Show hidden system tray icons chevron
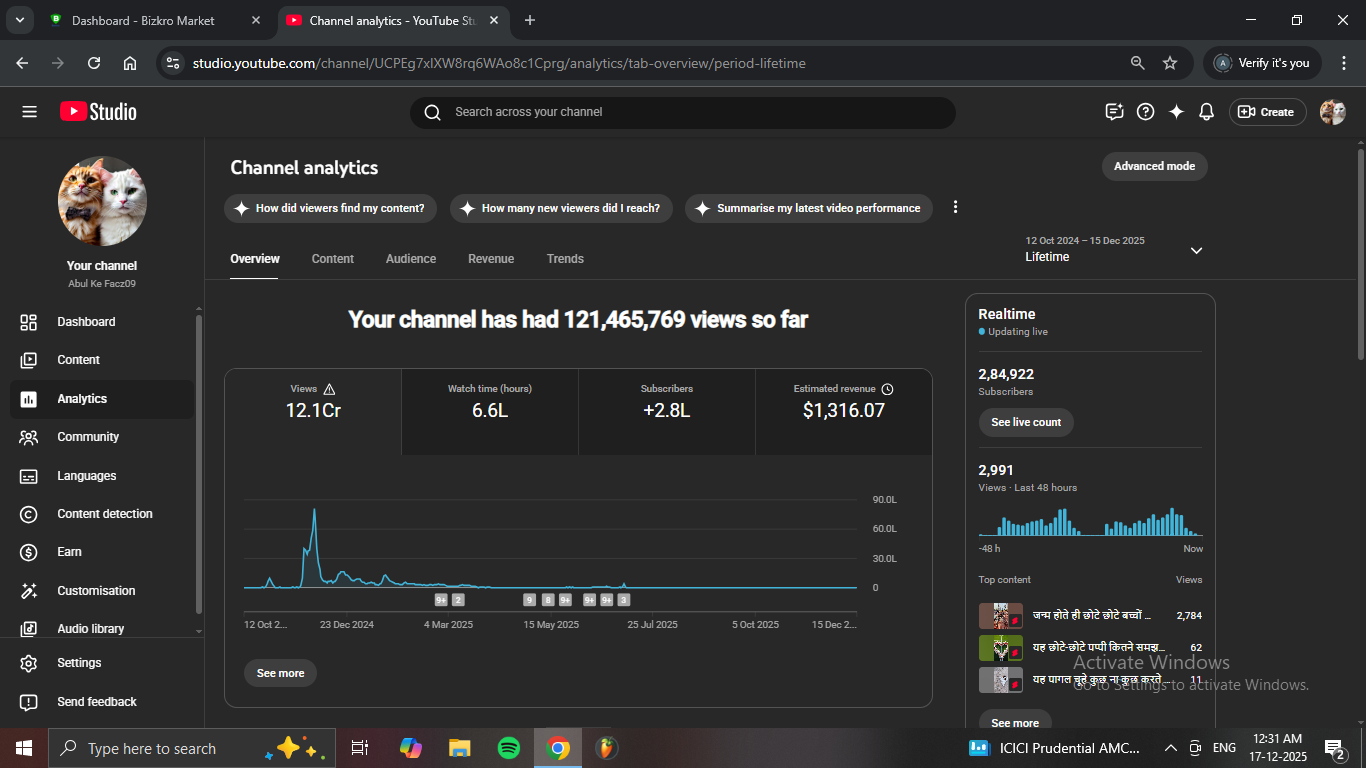 click(x=1170, y=748)
